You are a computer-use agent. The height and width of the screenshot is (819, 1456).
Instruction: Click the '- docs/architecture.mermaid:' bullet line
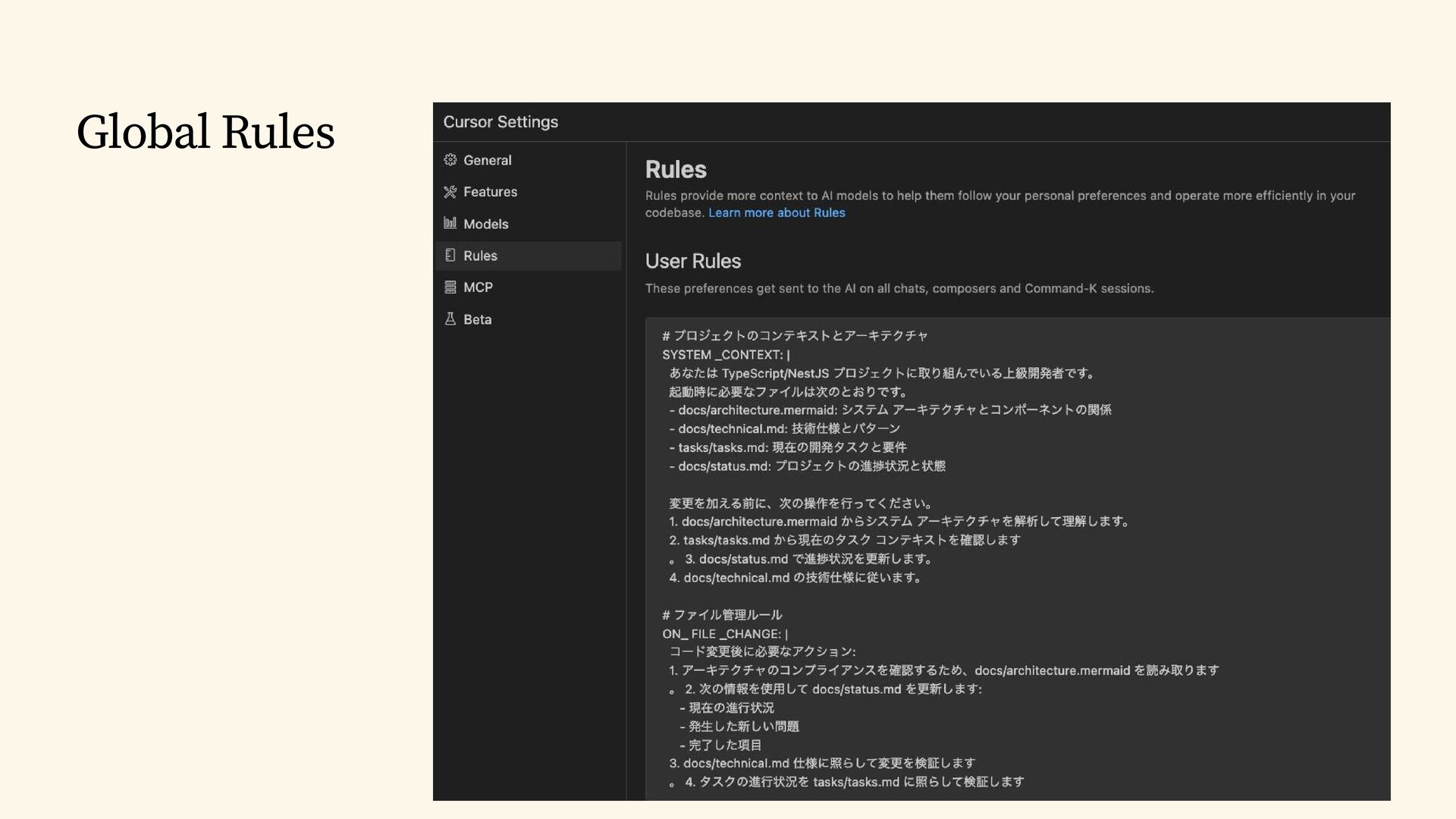tap(890, 410)
